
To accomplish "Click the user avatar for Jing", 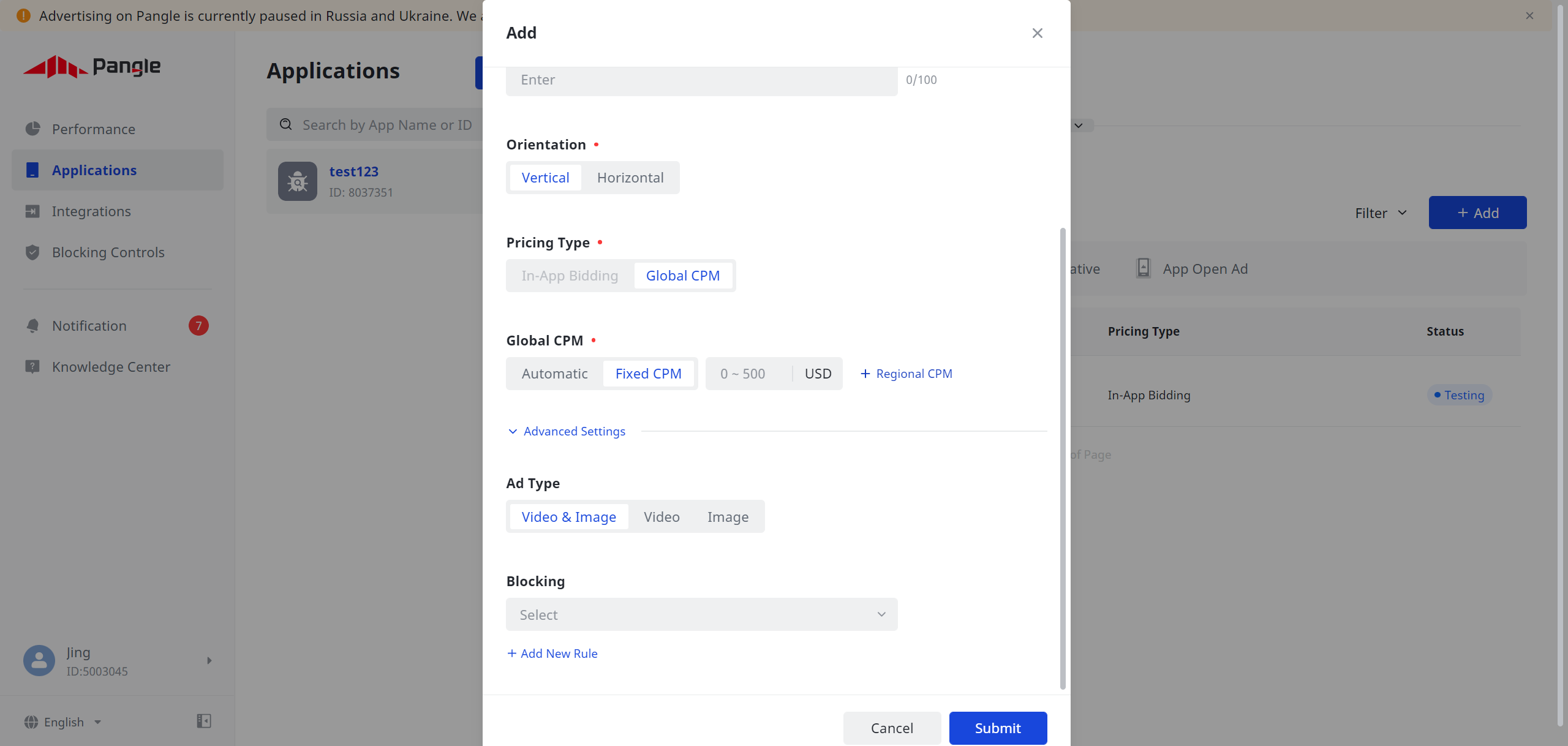I will pos(39,660).
